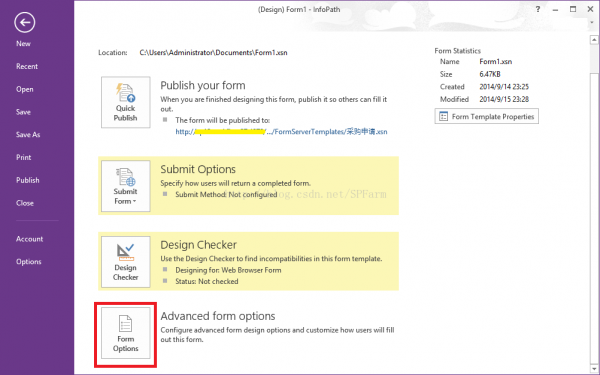This screenshot has width=600, height=375.
Task: Open the Recent forms list
Action: tap(27, 66)
